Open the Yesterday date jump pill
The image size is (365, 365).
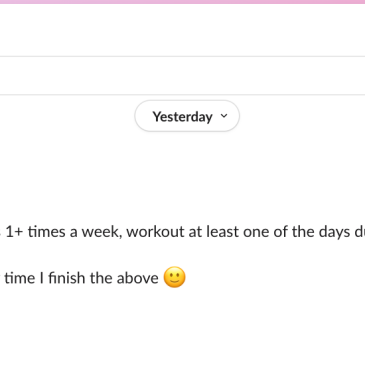tap(187, 116)
